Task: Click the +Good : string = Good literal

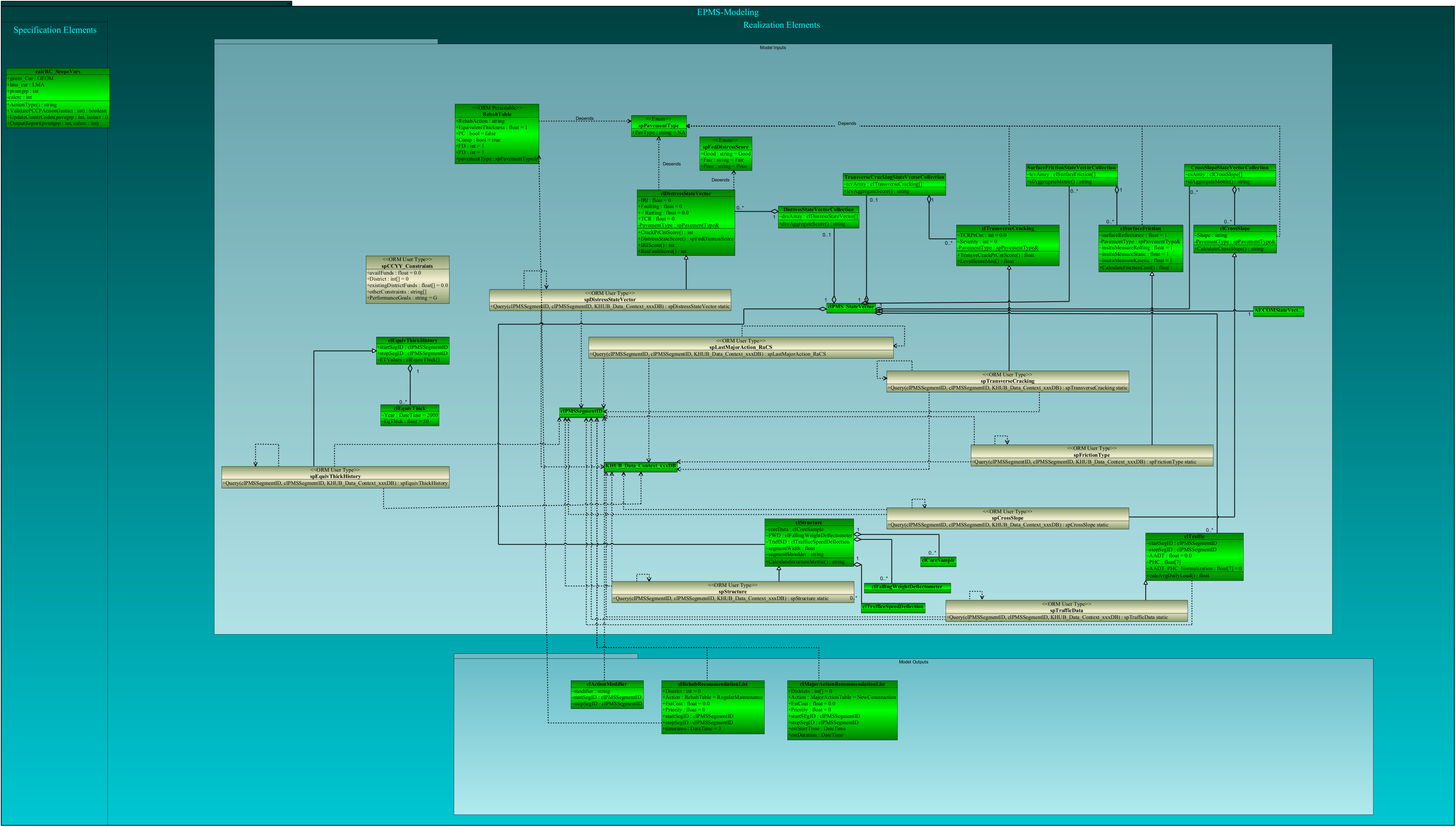Action: coord(726,154)
